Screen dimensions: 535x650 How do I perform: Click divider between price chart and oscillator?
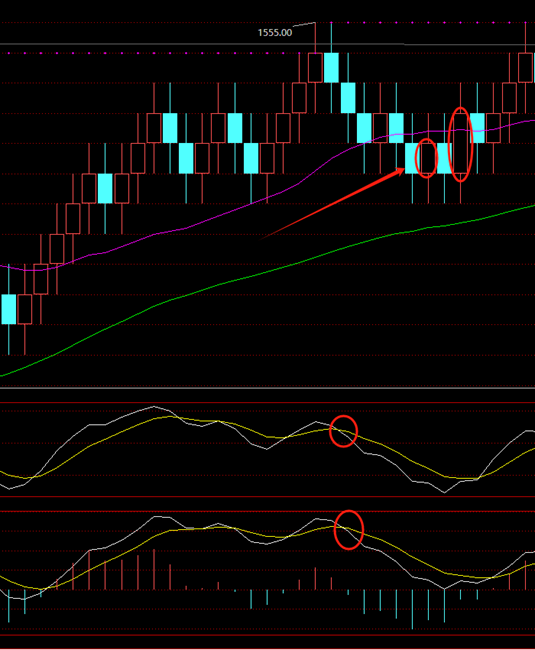coord(267,388)
